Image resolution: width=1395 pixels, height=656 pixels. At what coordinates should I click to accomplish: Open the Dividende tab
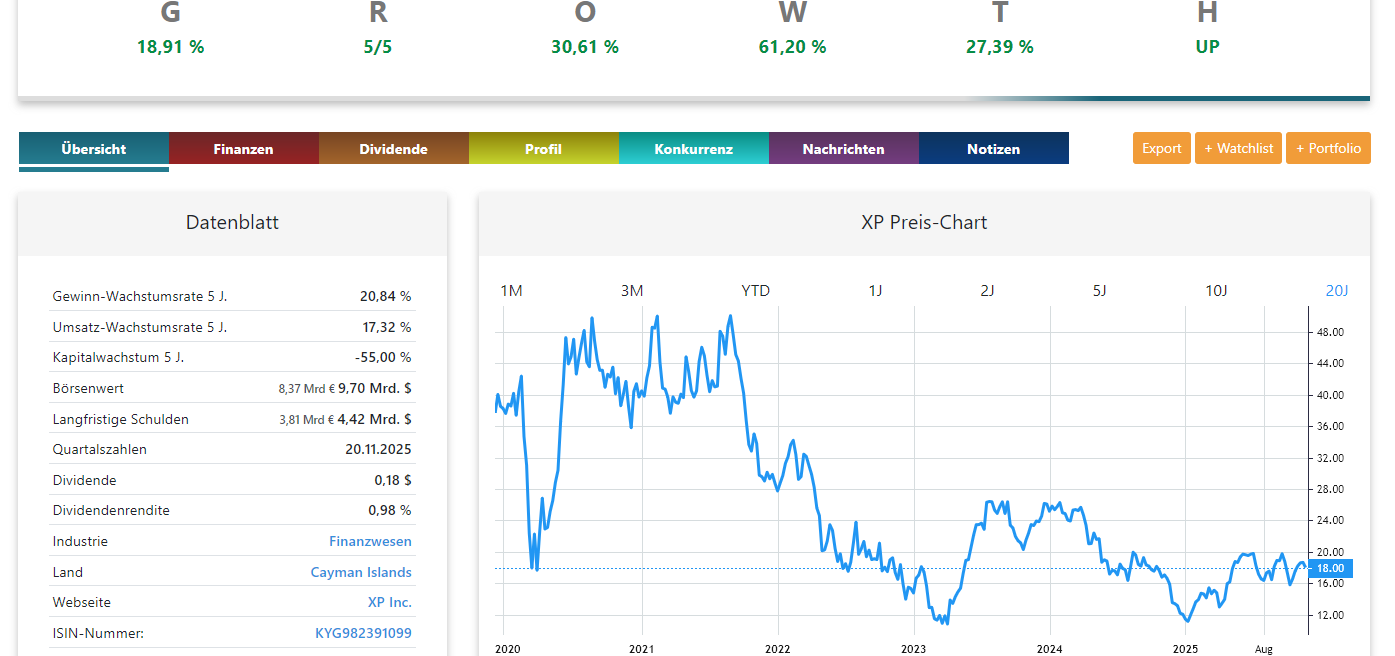tap(393, 148)
